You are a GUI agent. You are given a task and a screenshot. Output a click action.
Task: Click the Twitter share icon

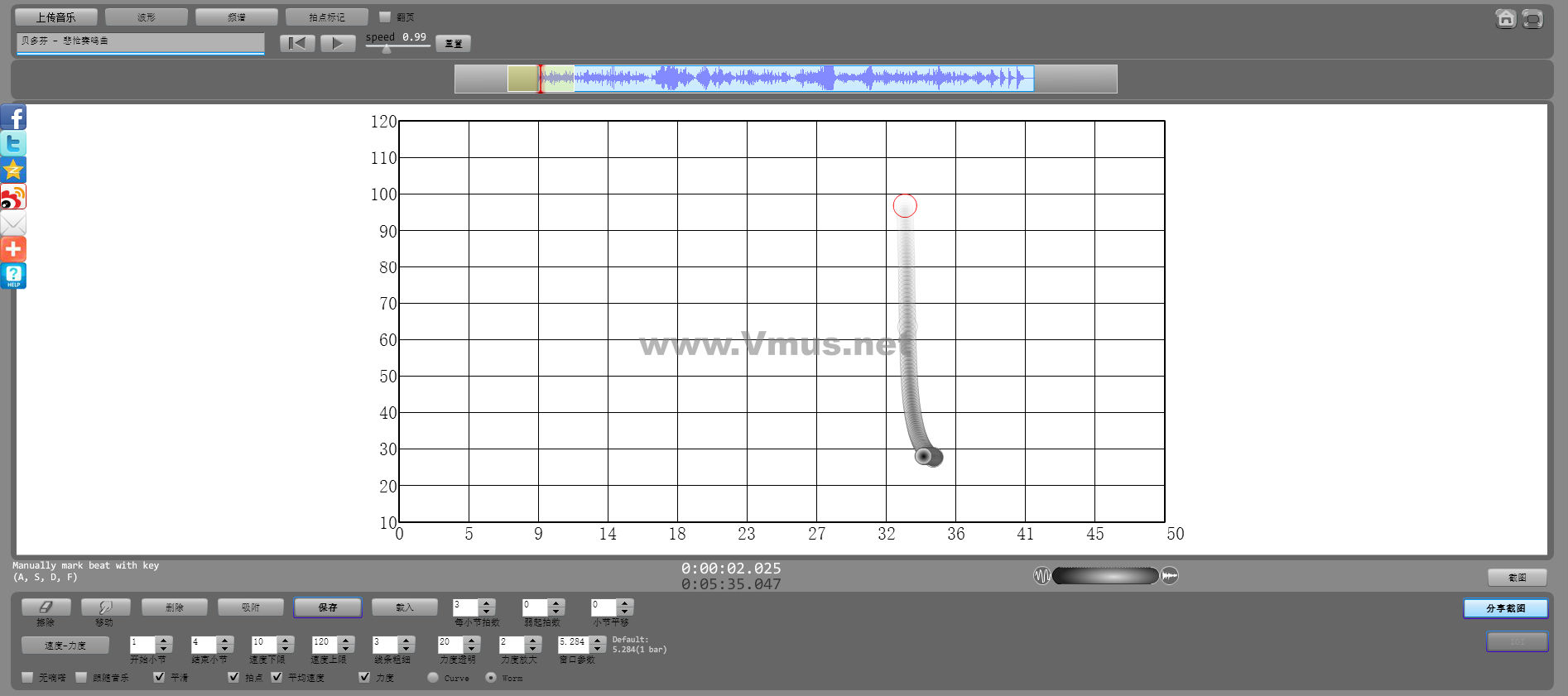pyautogui.click(x=13, y=144)
